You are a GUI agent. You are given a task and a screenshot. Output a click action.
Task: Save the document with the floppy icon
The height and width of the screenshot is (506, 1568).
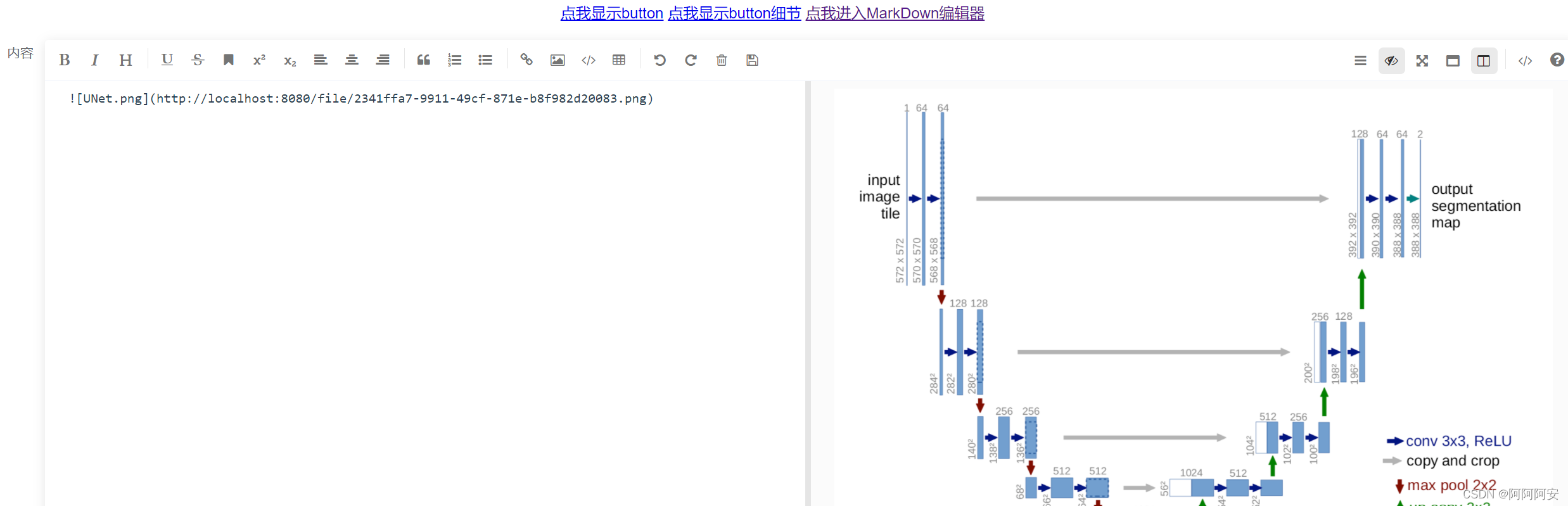pyautogui.click(x=752, y=60)
